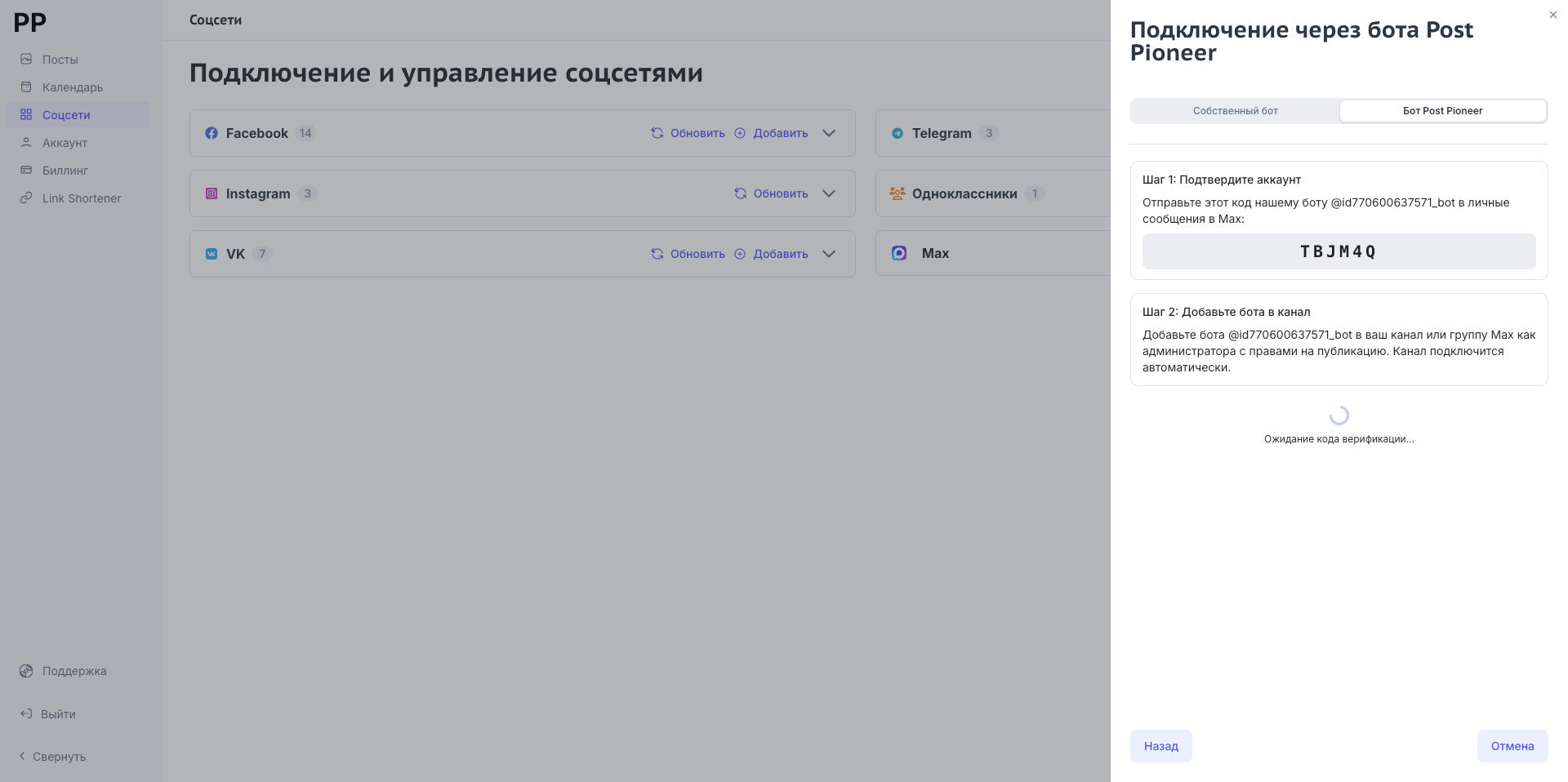This screenshot has height=782, width=1568.
Task: Click the plus icon in VK row
Action: [740, 254]
